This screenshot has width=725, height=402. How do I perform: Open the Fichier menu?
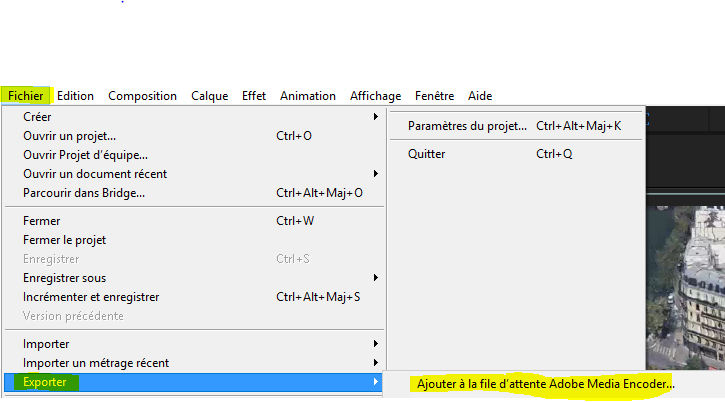[26, 96]
